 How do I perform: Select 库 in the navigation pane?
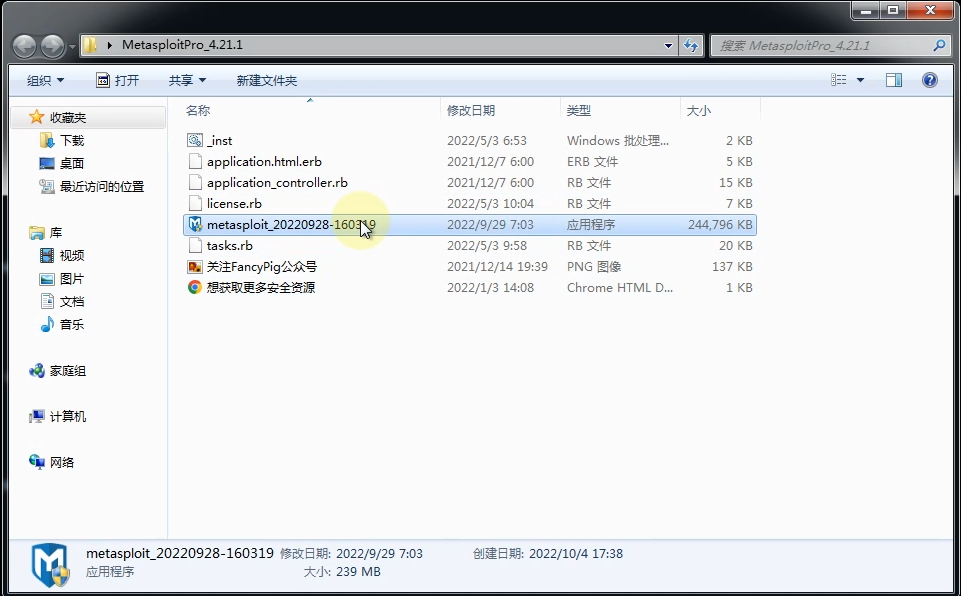point(56,232)
